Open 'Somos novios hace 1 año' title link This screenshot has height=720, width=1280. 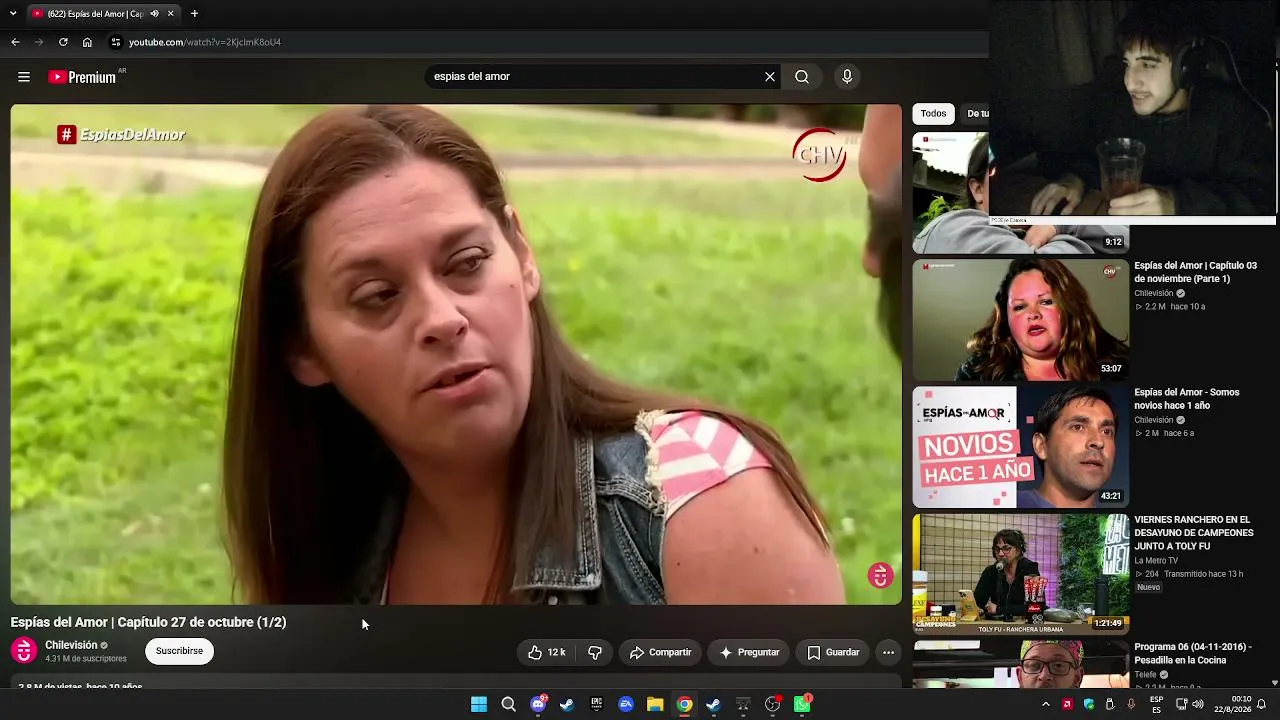1187,399
